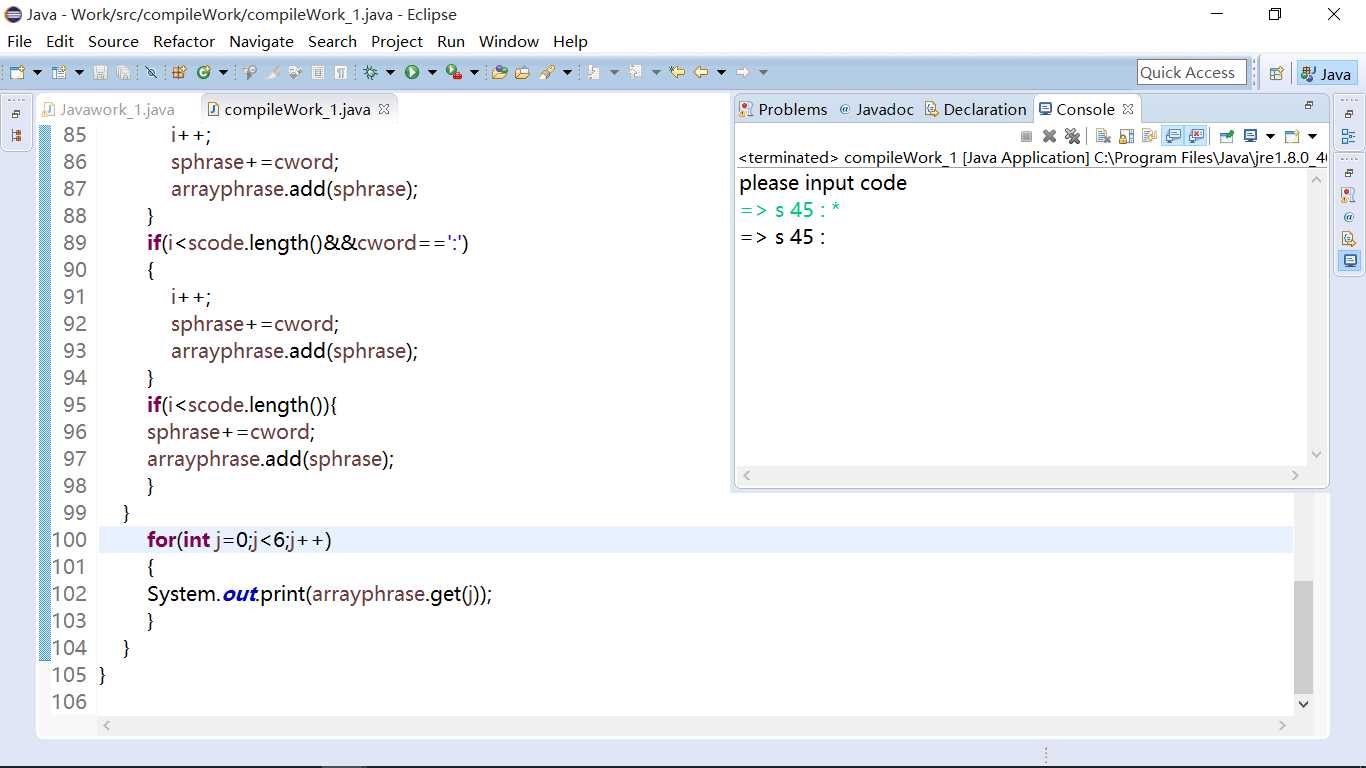The height and width of the screenshot is (768, 1366).
Task: Click the Search flashlight toolbar icon
Action: pyautogui.click(x=547, y=72)
